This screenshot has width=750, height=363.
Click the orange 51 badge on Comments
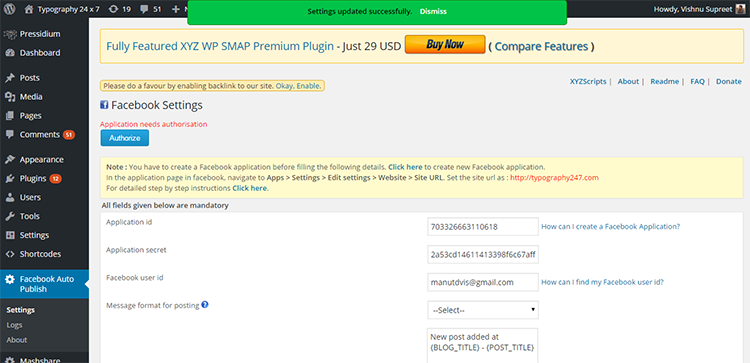pos(69,135)
